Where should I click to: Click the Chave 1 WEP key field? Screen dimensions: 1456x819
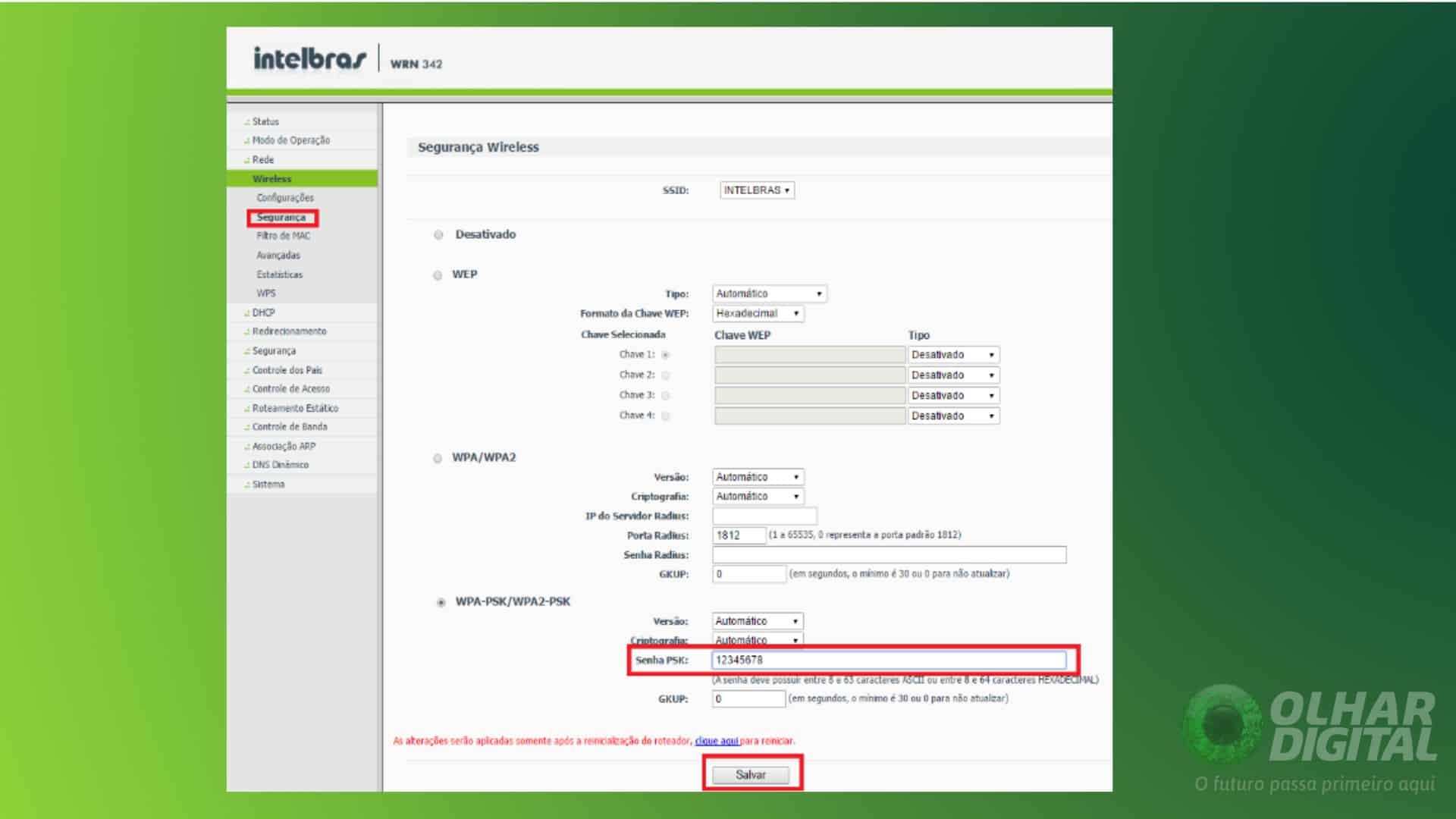tap(810, 355)
